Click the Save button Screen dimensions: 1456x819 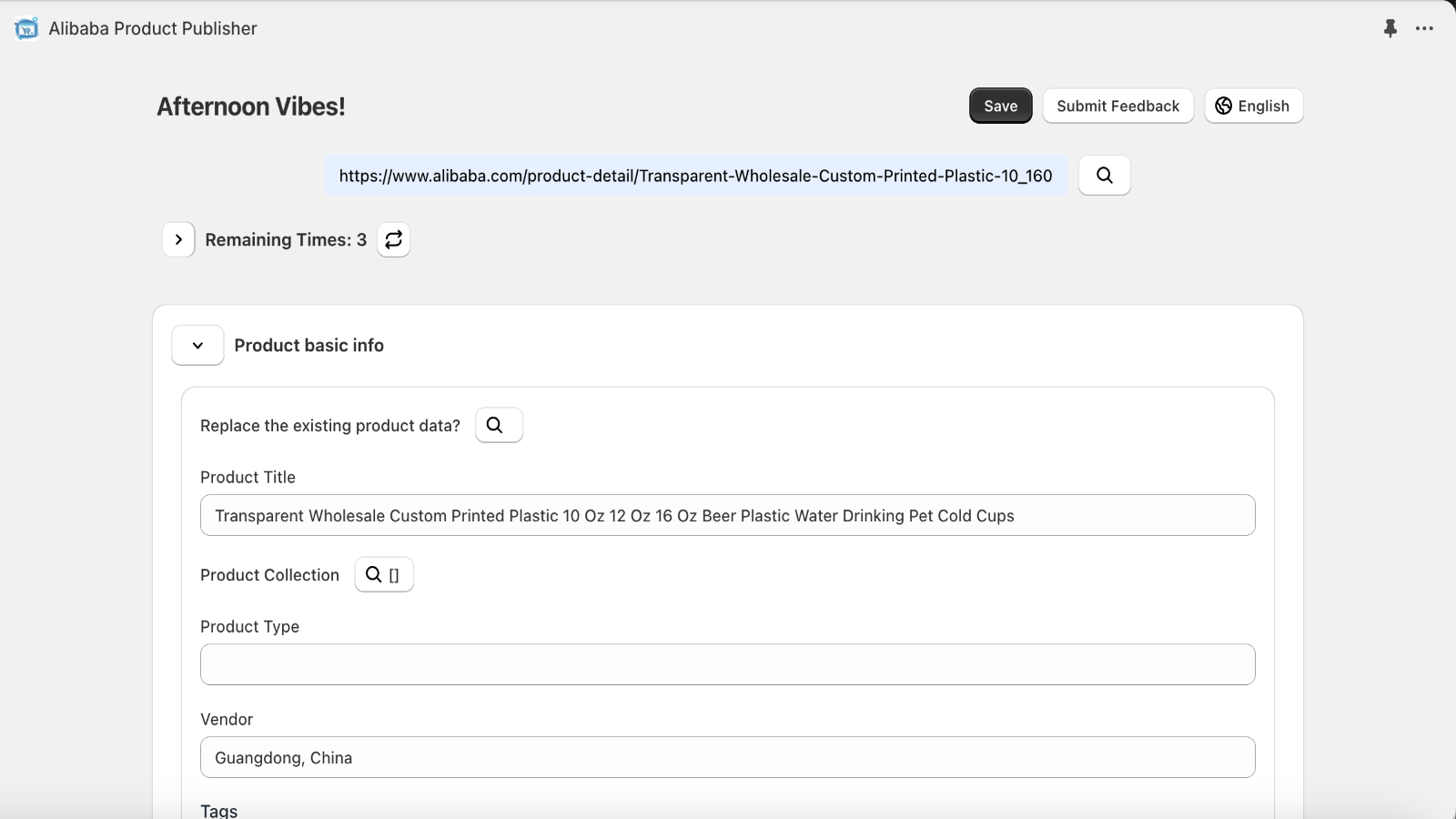[x=1000, y=106]
